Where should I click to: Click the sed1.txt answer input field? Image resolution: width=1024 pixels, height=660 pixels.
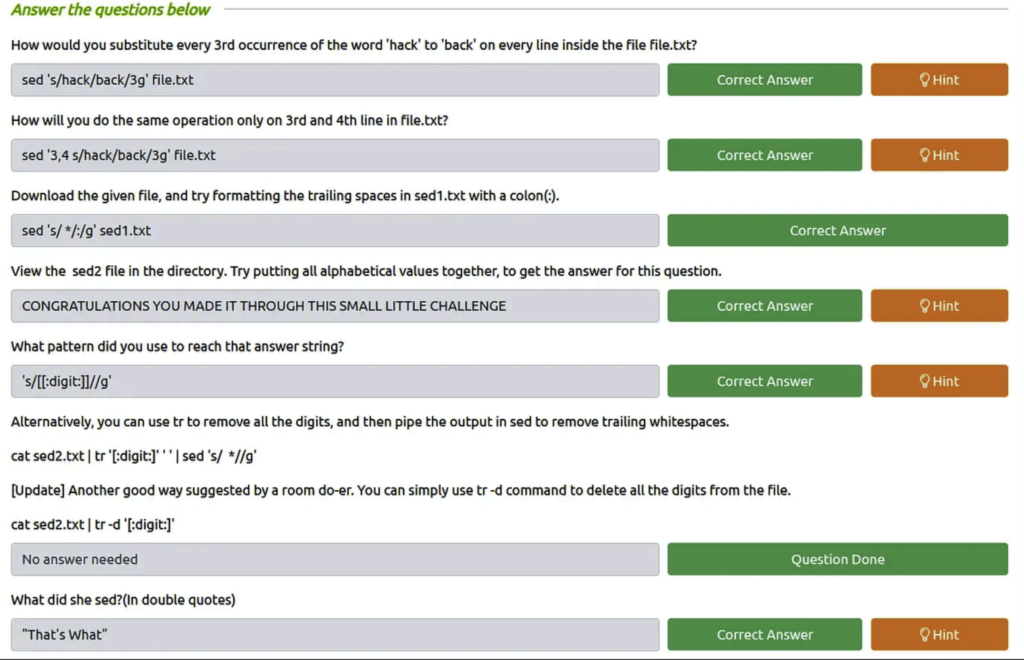click(x=335, y=230)
